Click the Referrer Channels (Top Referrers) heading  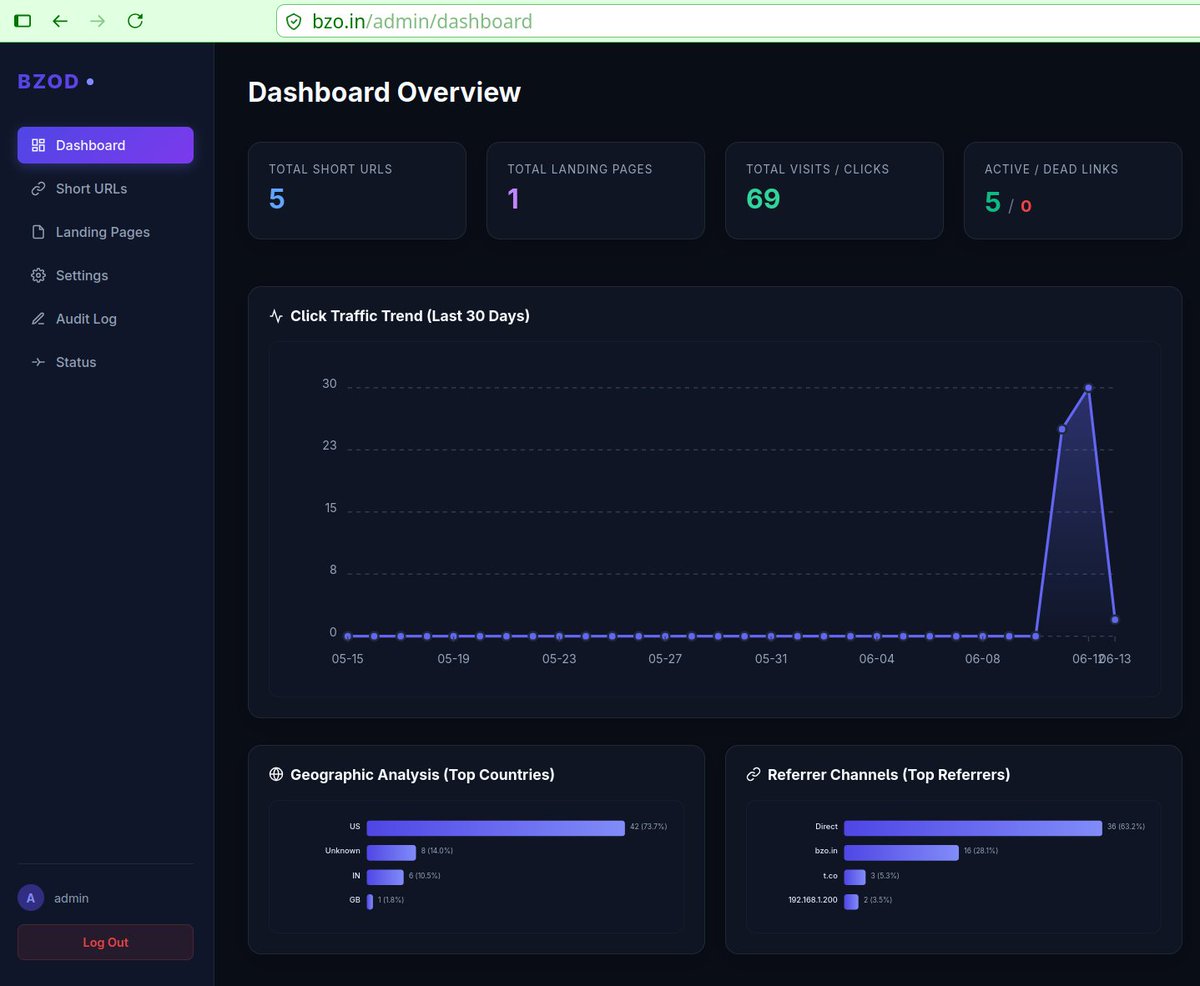click(x=889, y=774)
